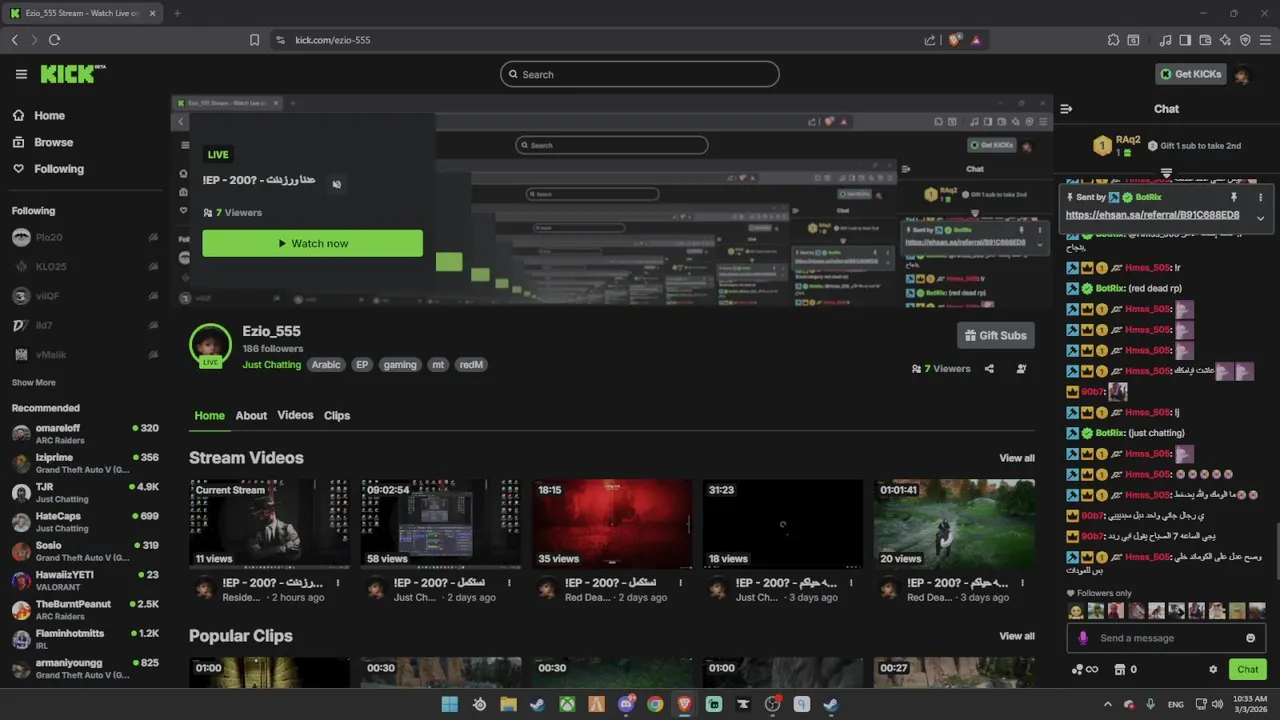
Task: Click the Send a message input field
Action: click(1167, 638)
